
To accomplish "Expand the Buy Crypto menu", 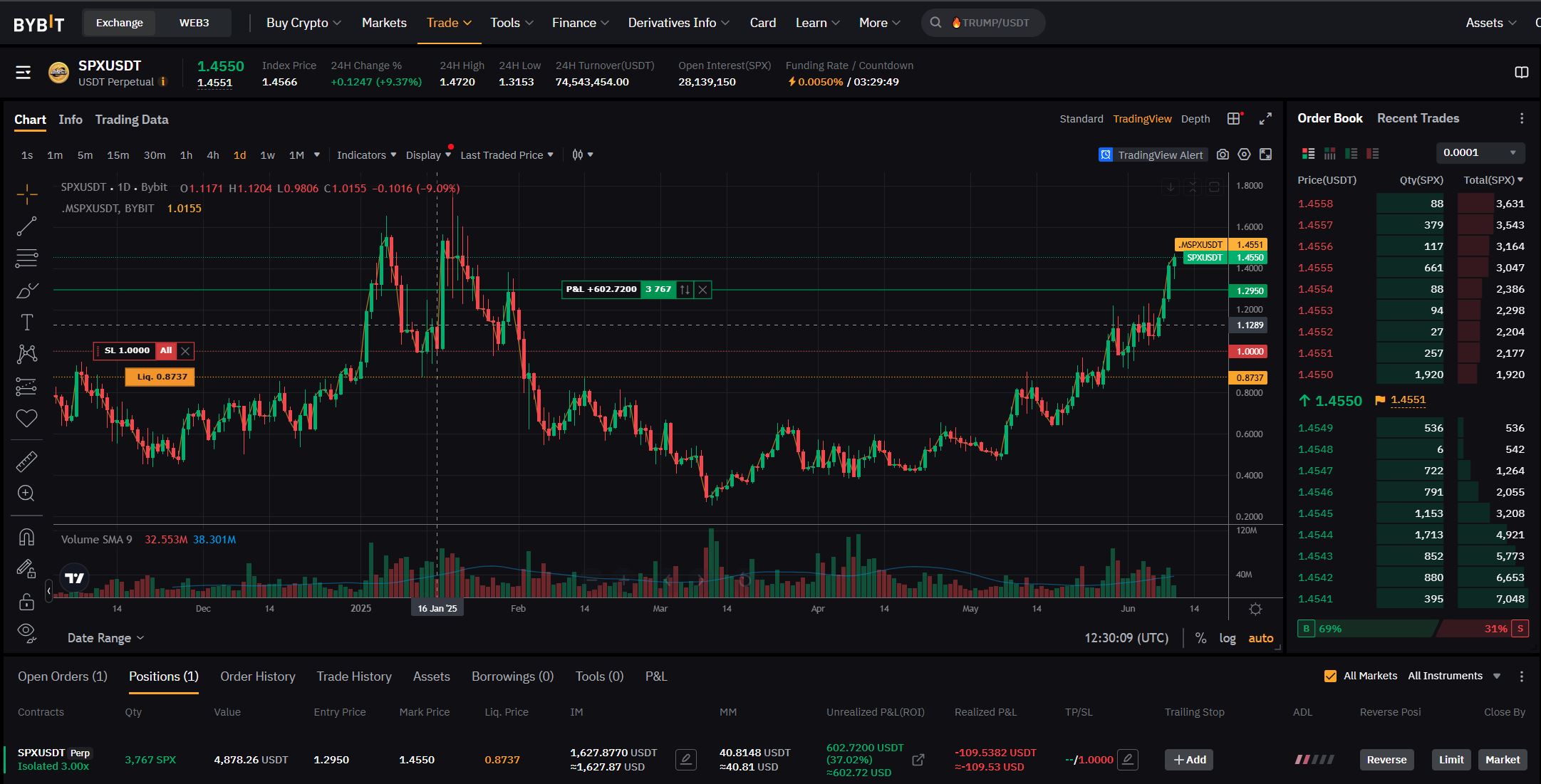I will (x=303, y=23).
